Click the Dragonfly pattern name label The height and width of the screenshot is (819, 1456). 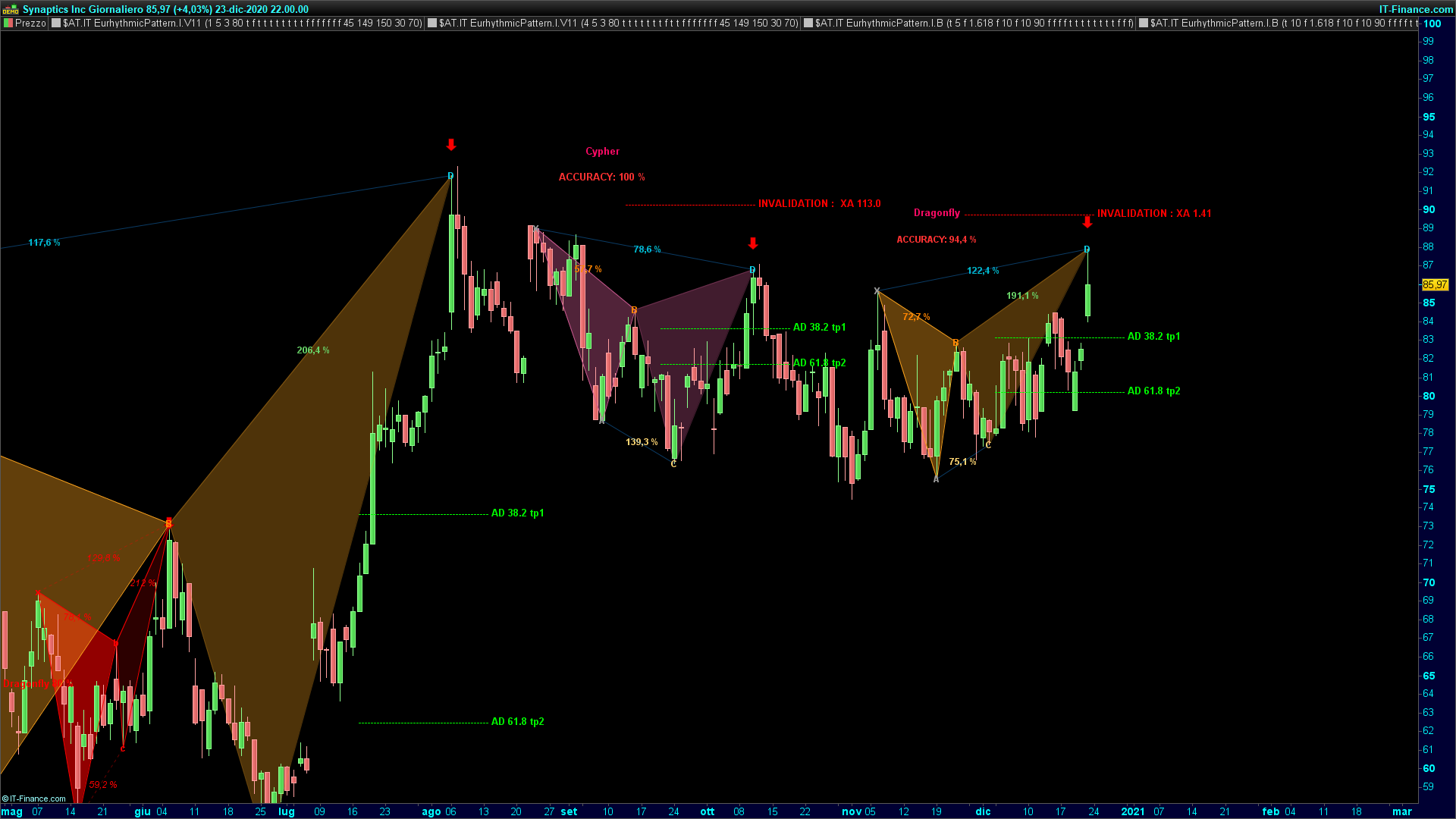pos(937,213)
